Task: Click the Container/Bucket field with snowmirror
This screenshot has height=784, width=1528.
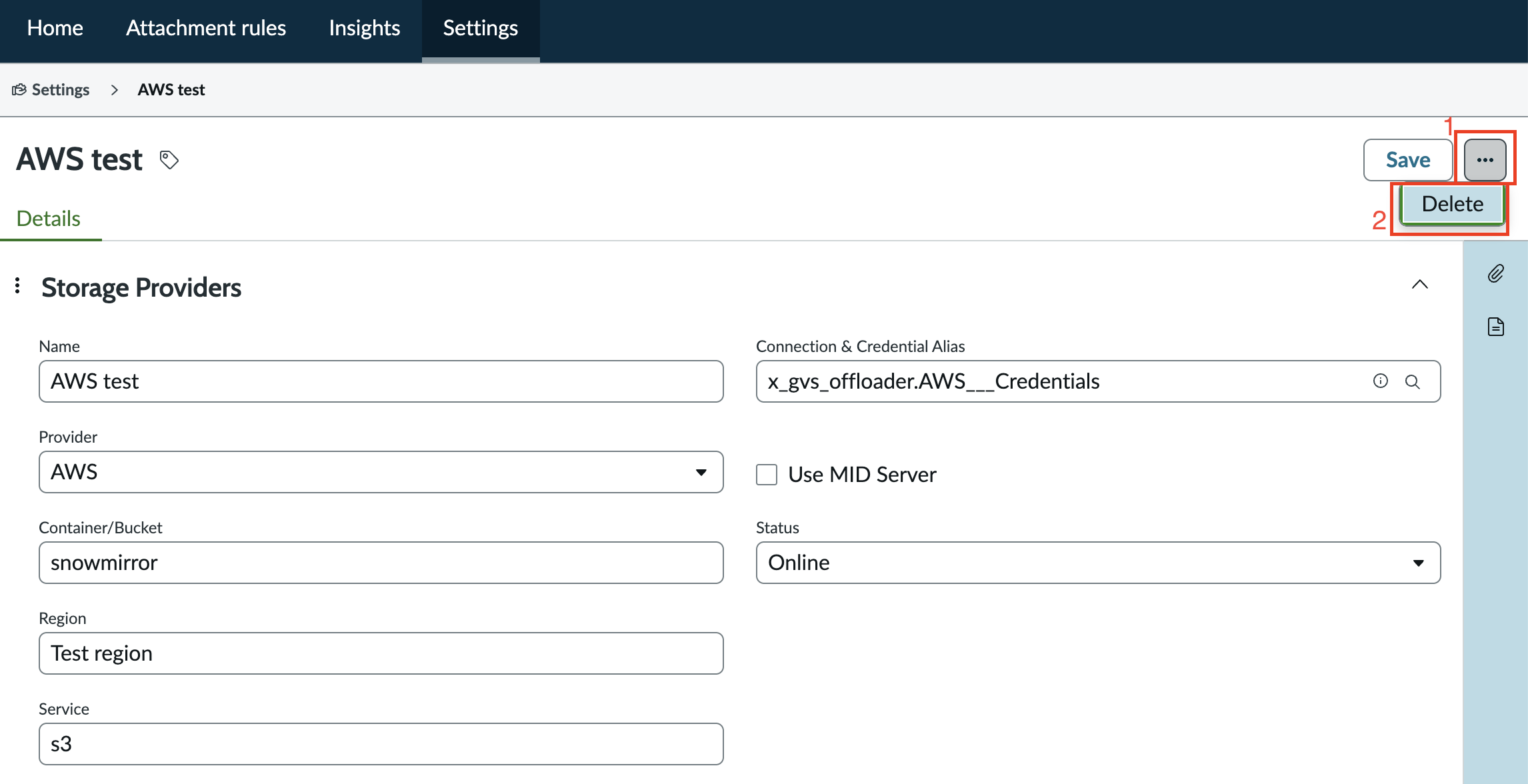Action: [381, 563]
